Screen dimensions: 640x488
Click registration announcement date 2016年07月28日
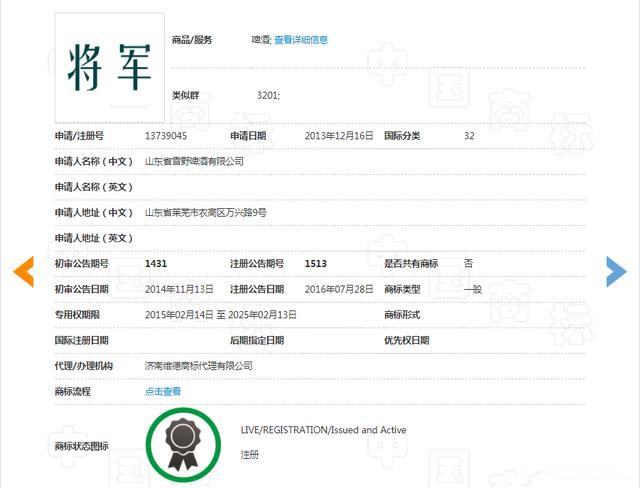tap(338, 289)
